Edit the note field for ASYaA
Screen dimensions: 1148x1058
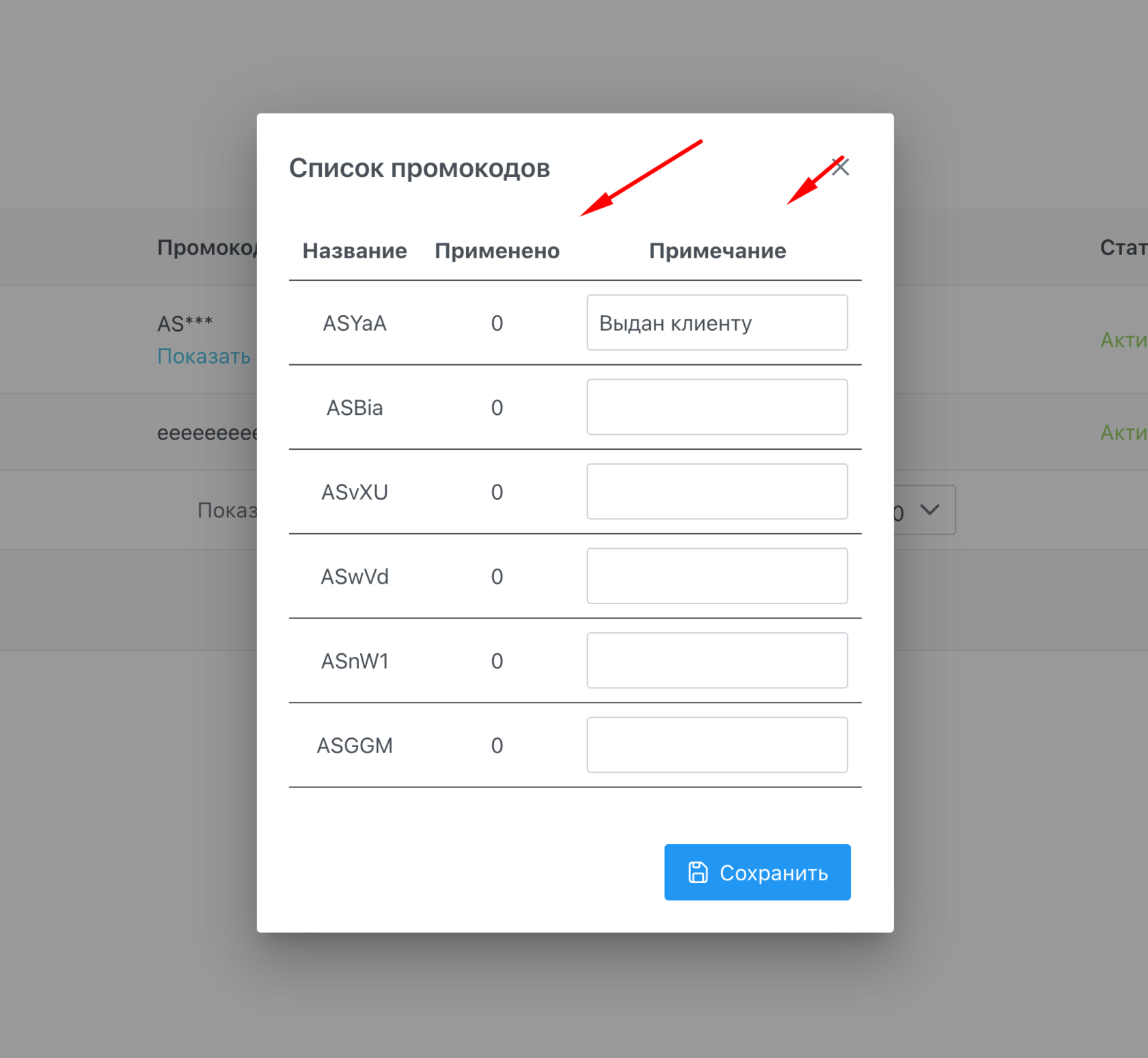(717, 323)
